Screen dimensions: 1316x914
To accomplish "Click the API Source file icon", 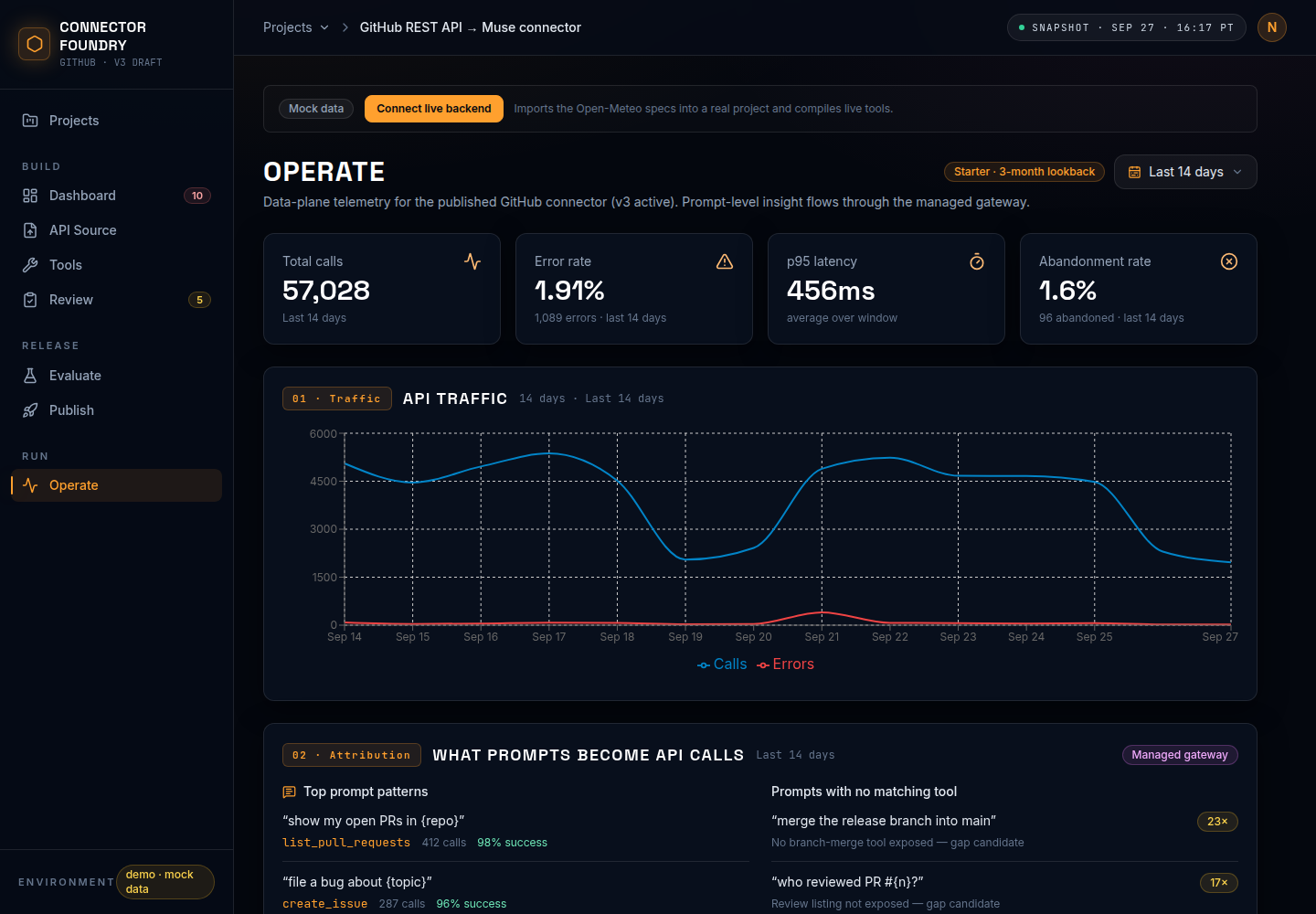I will (x=30, y=230).
